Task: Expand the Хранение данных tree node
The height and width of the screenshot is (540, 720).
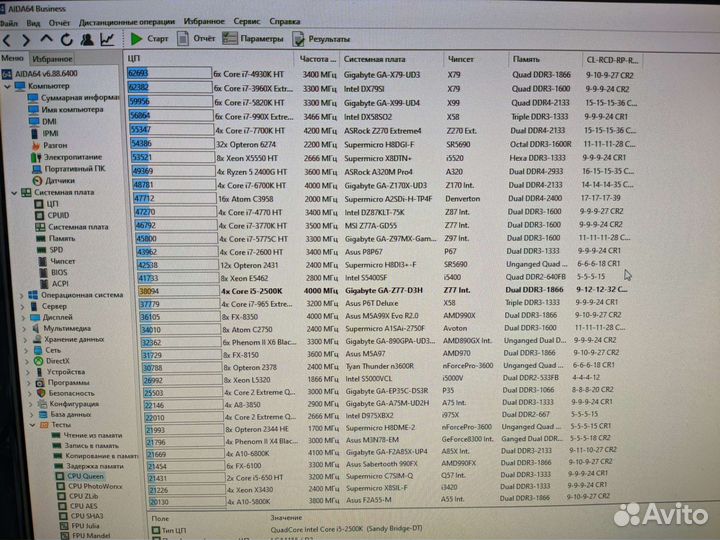Action: tap(26, 339)
